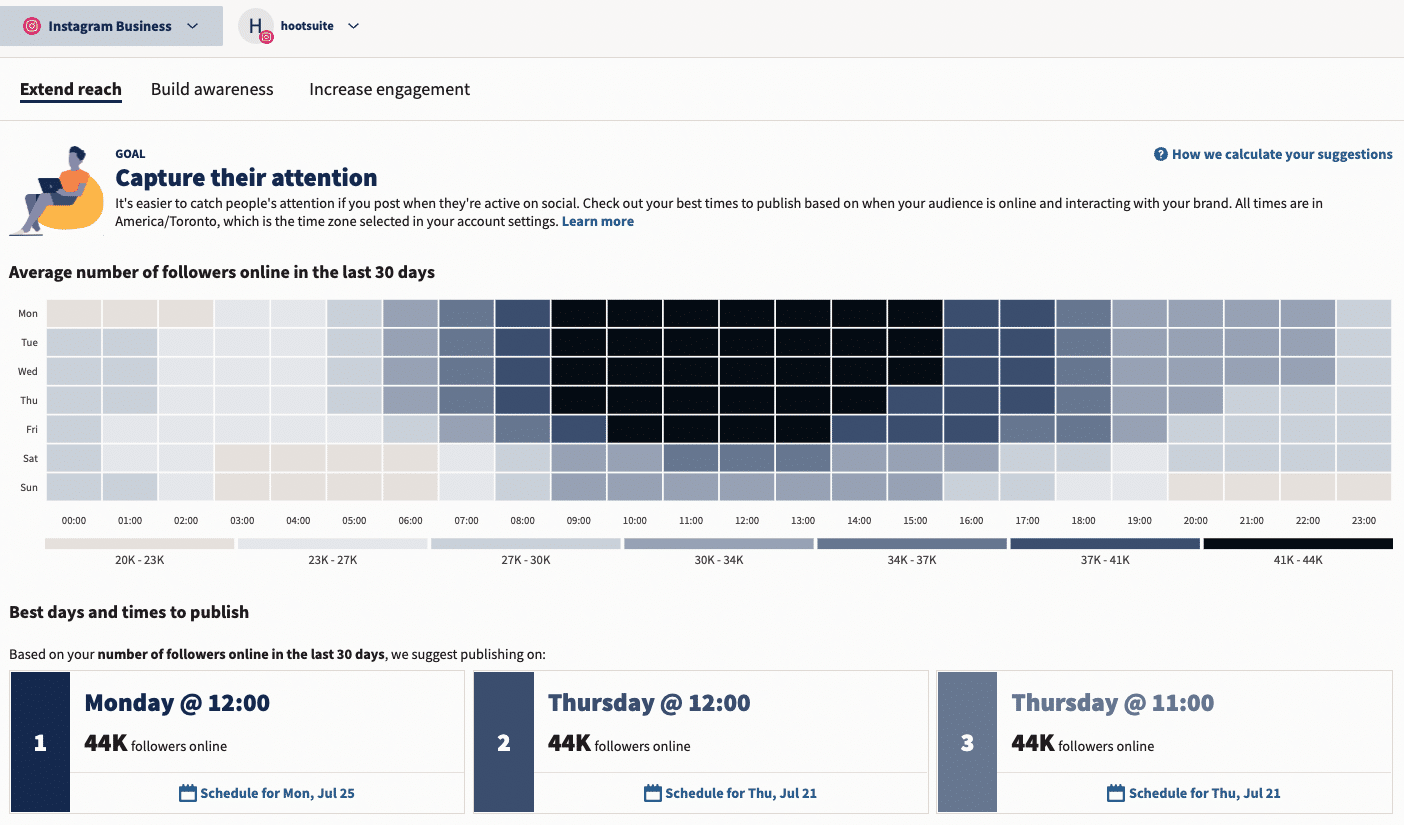Click the 41K - 44K legend color bar
Viewport: 1404px width, 825px height.
[x=1297, y=542]
